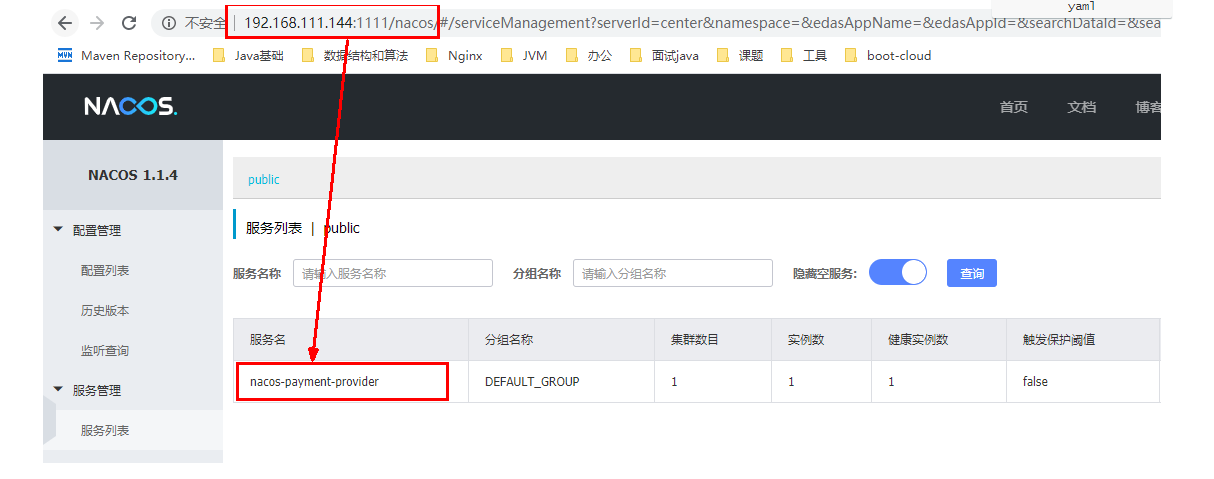Viewport: 1214px width, 479px height.
Task: Open the boot-cloud bookmark folder
Action: 888,56
